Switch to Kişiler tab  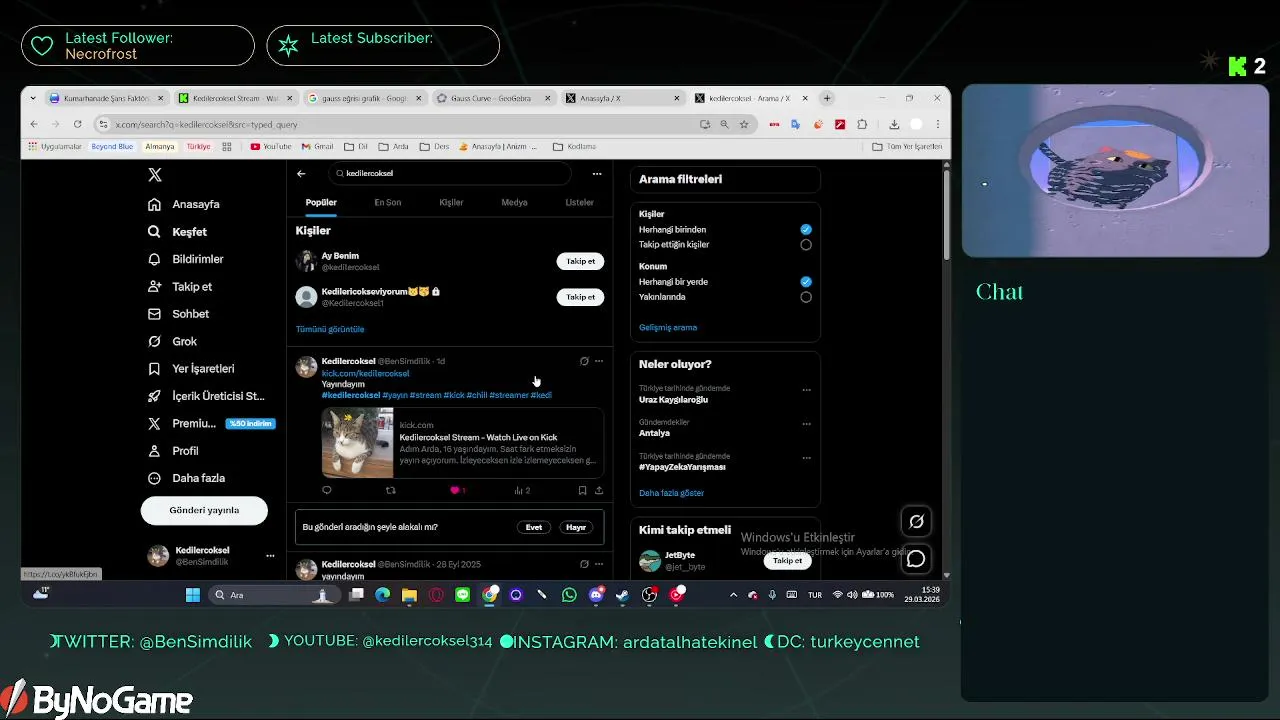click(x=451, y=202)
